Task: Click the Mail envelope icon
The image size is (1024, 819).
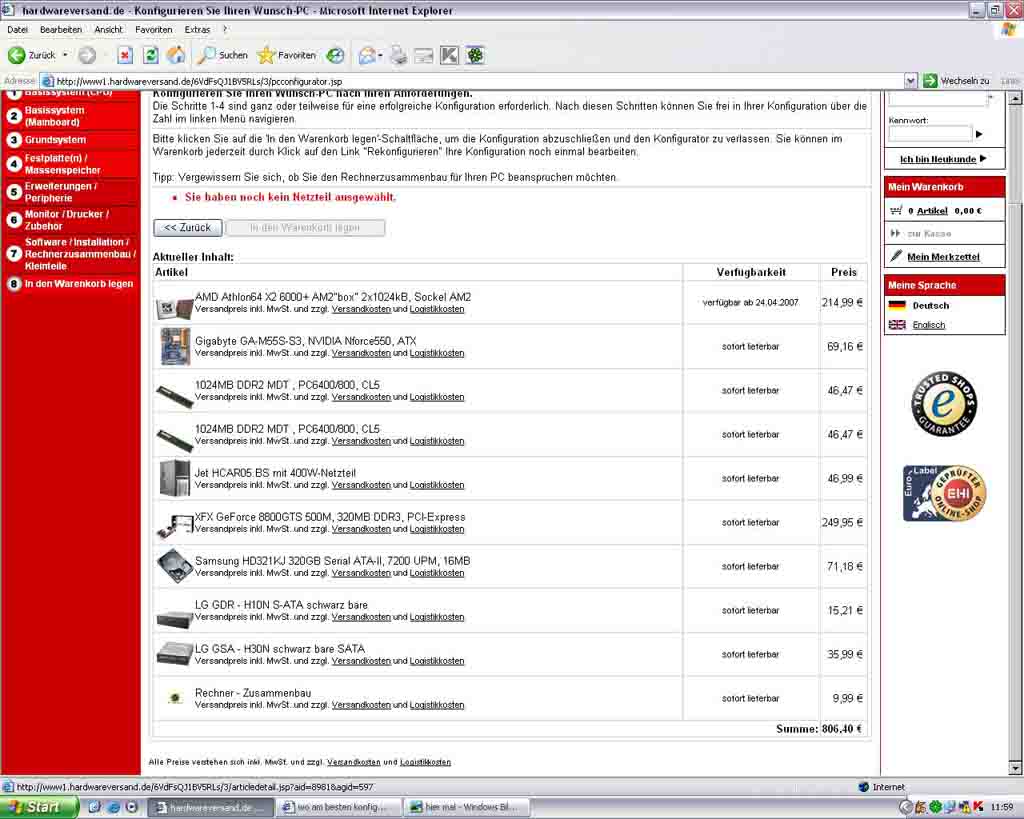Action: (367, 56)
